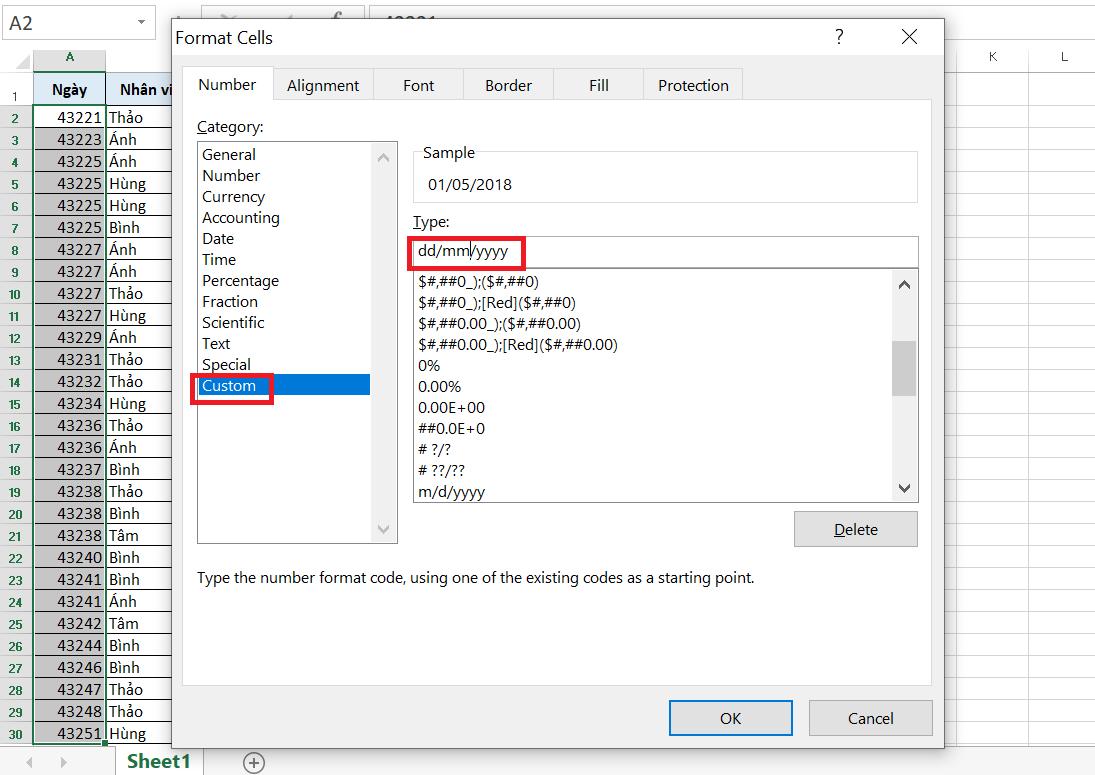The height and width of the screenshot is (775, 1095).
Task: Select the Sheet1 tab
Action: click(159, 761)
